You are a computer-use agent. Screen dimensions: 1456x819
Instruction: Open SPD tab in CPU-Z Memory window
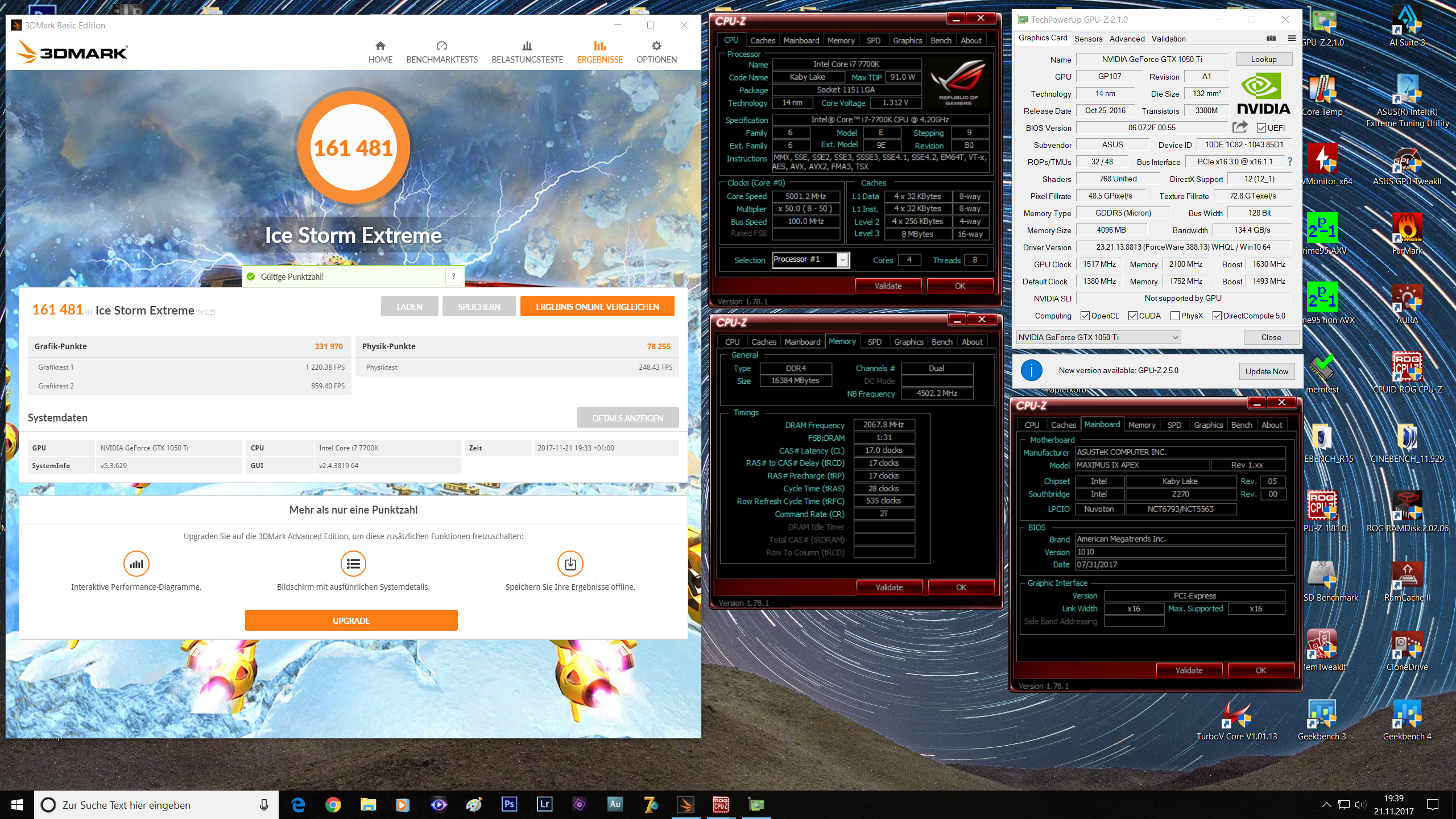(874, 342)
